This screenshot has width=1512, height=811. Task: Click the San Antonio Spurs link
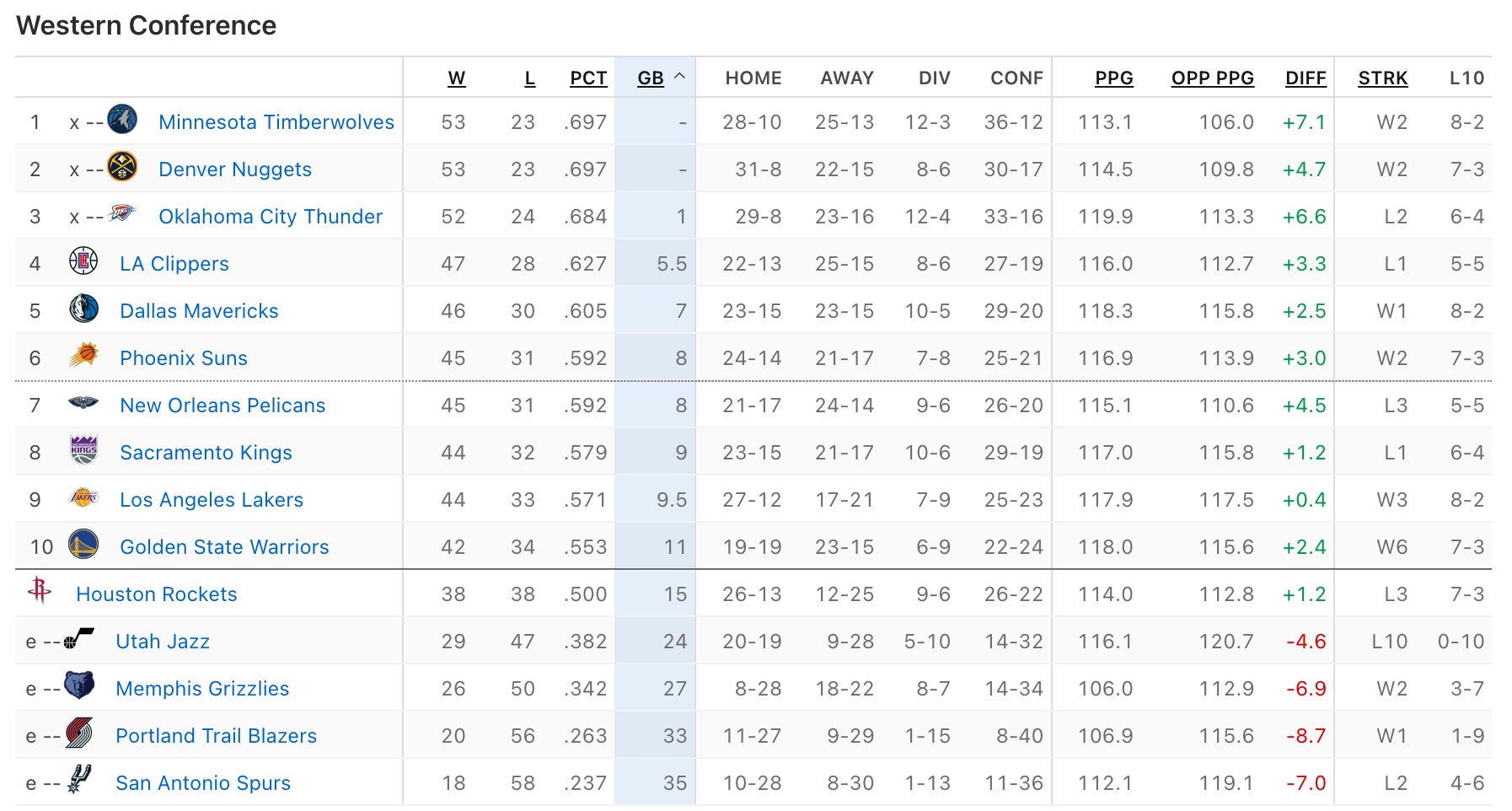[x=203, y=783]
